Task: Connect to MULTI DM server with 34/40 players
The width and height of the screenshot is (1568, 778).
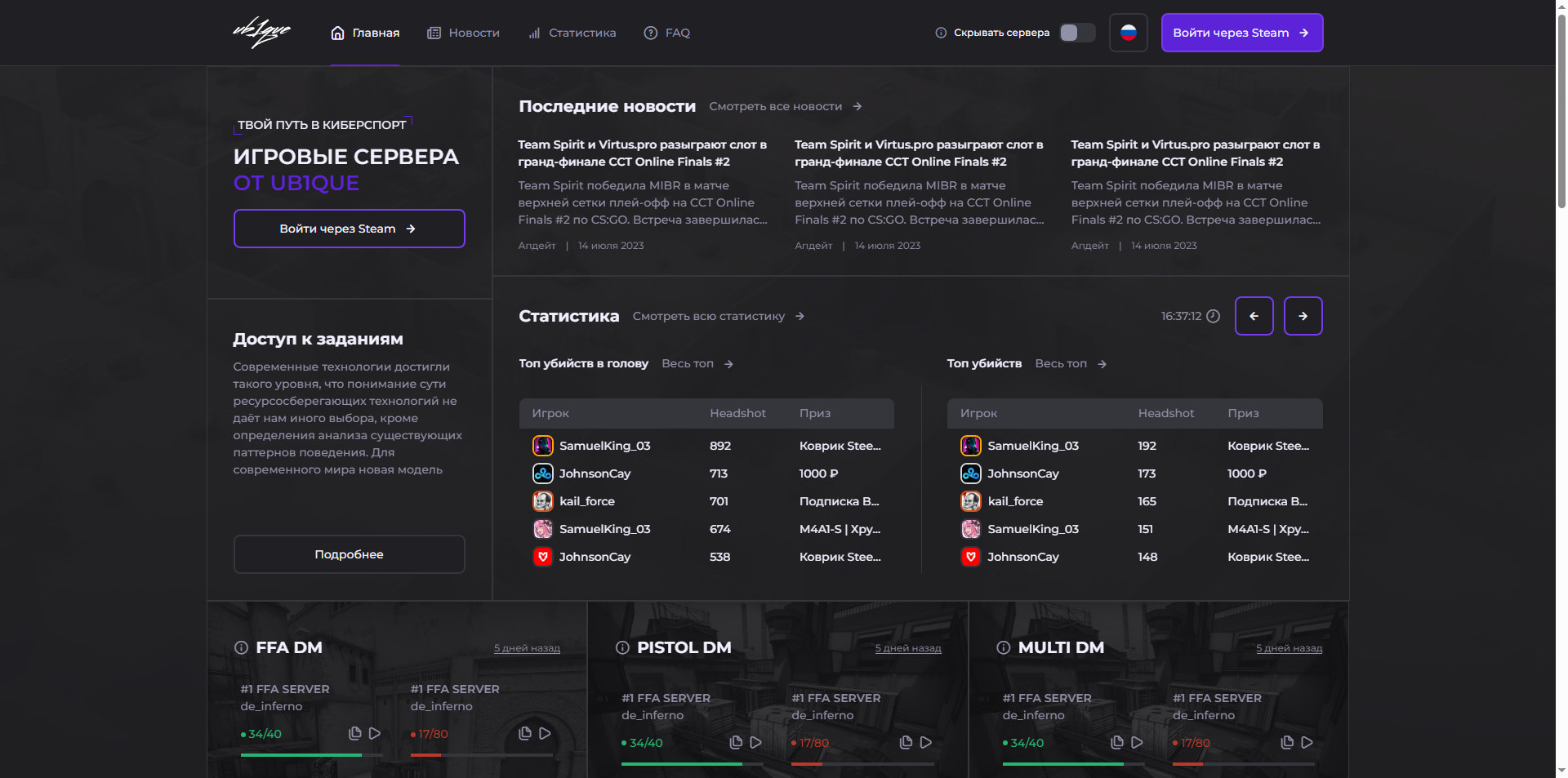Action: (x=1137, y=742)
